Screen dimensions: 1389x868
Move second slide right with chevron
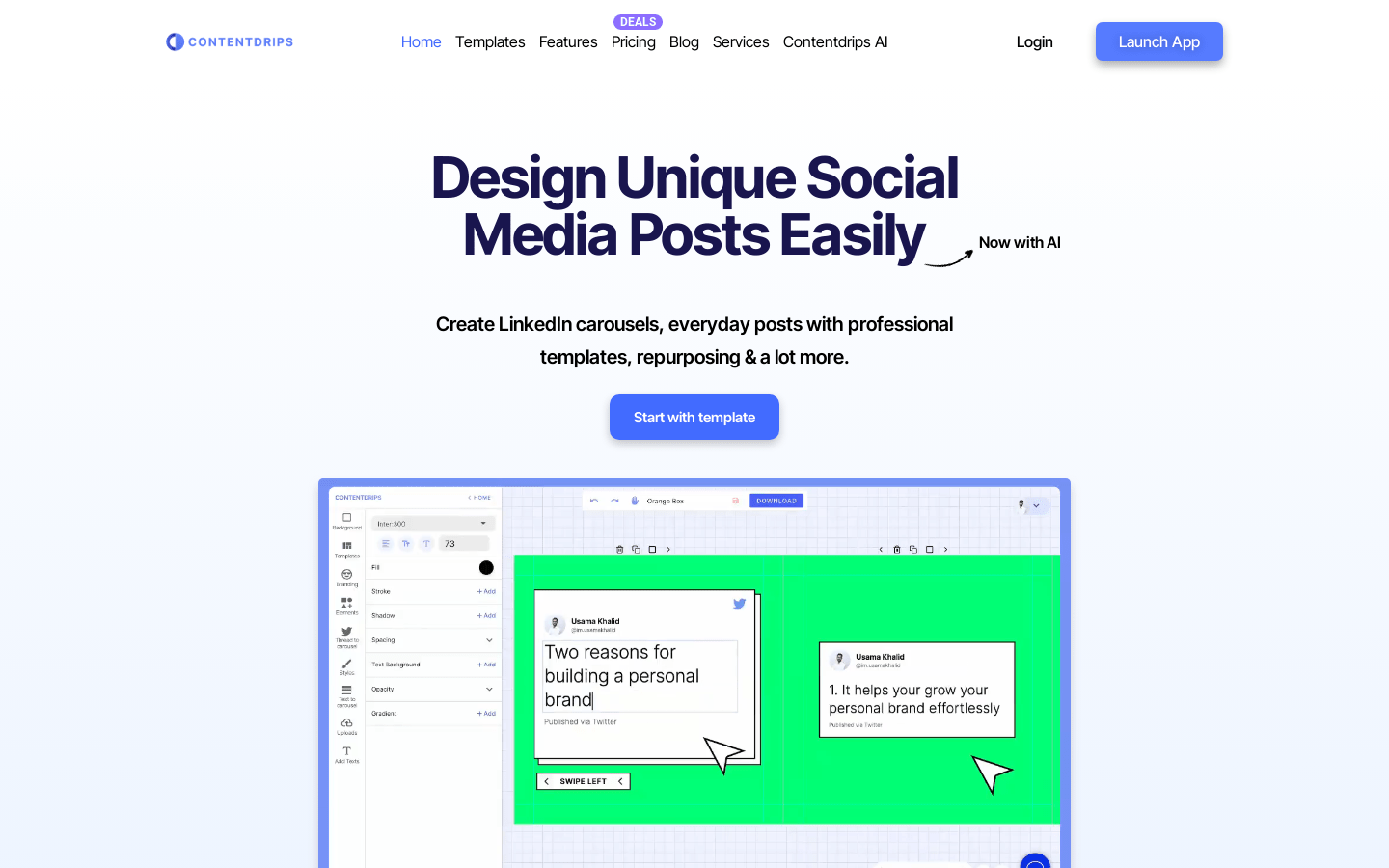point(946,550)
